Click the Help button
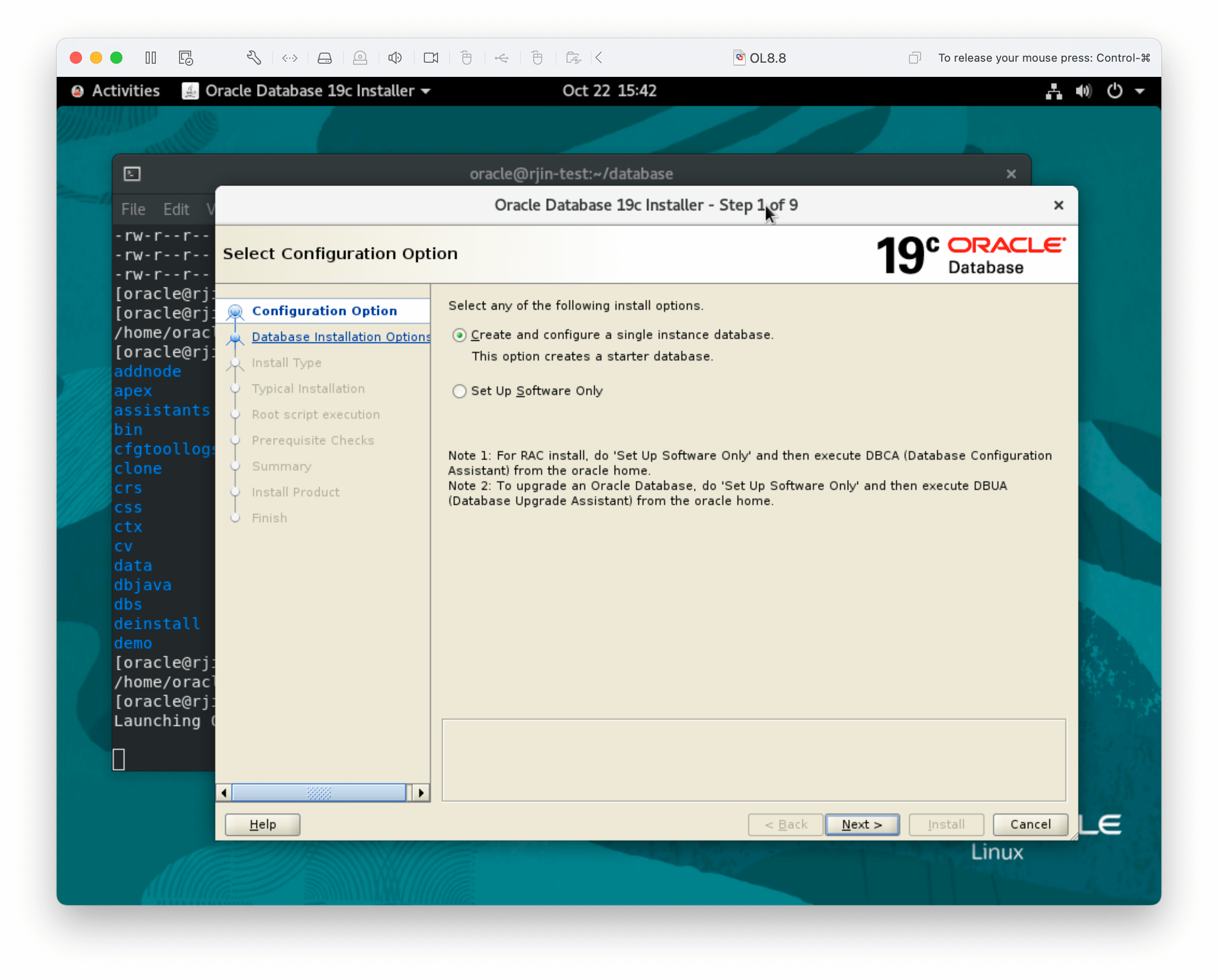 coord(263,824)
